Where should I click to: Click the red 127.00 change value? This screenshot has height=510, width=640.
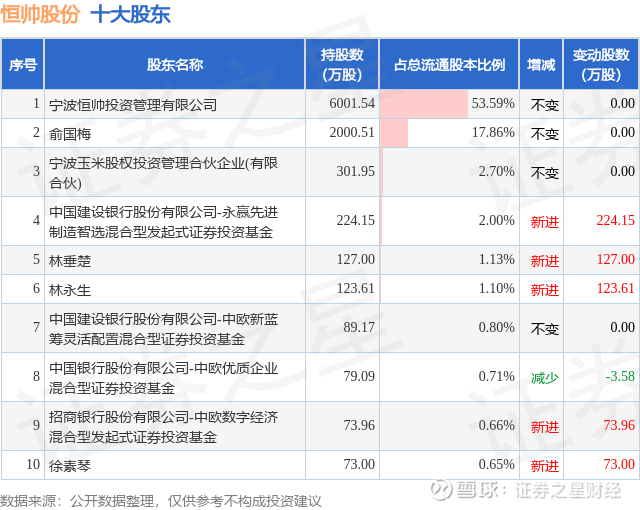[x=616, y=259]
